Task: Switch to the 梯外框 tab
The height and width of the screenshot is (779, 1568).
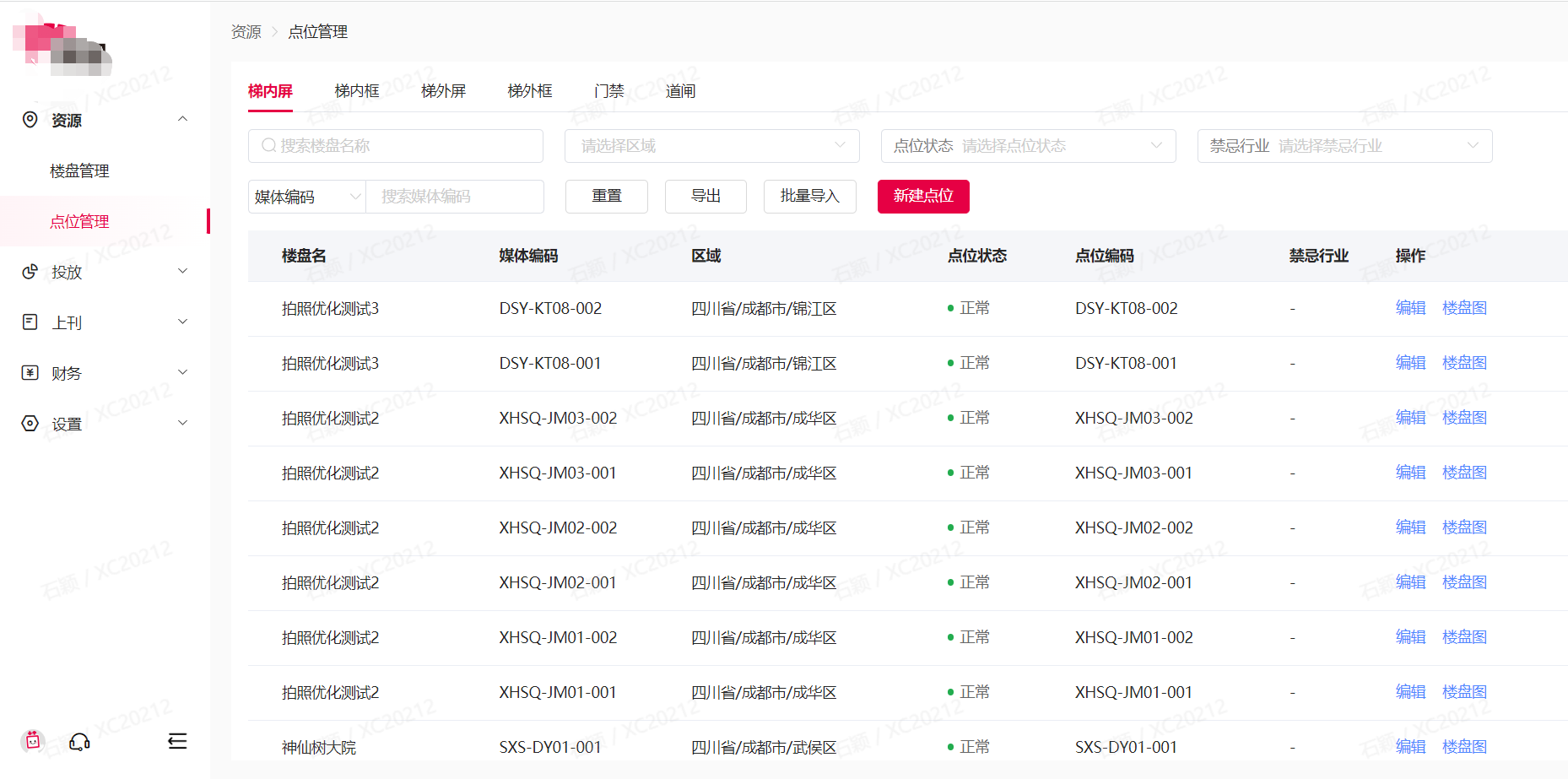Action: 530,91
